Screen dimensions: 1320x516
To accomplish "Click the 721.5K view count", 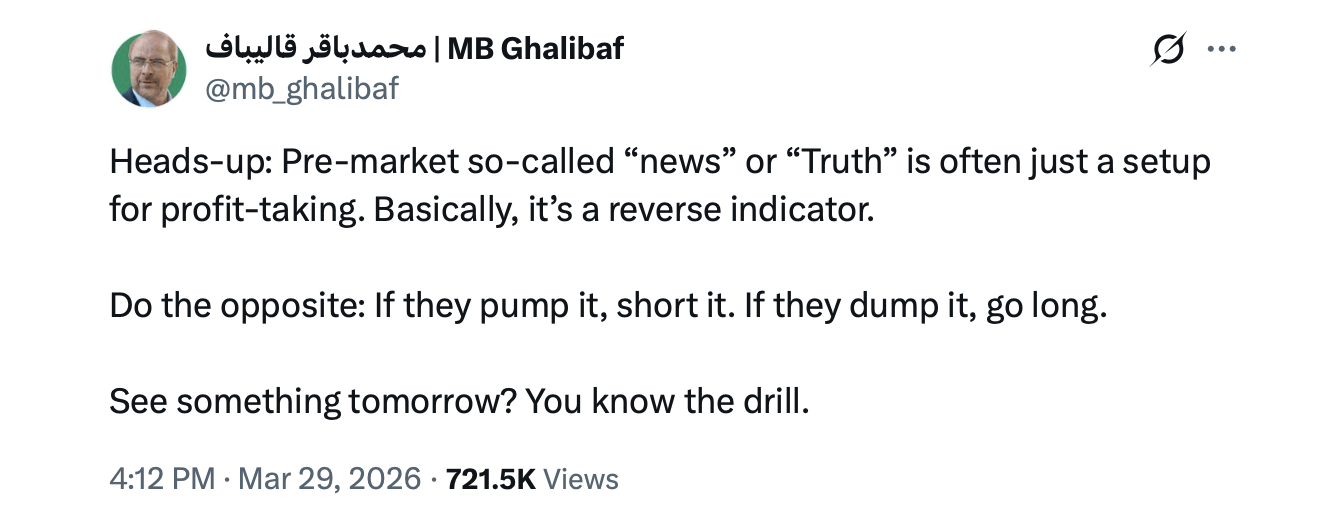I will (489, 478).
